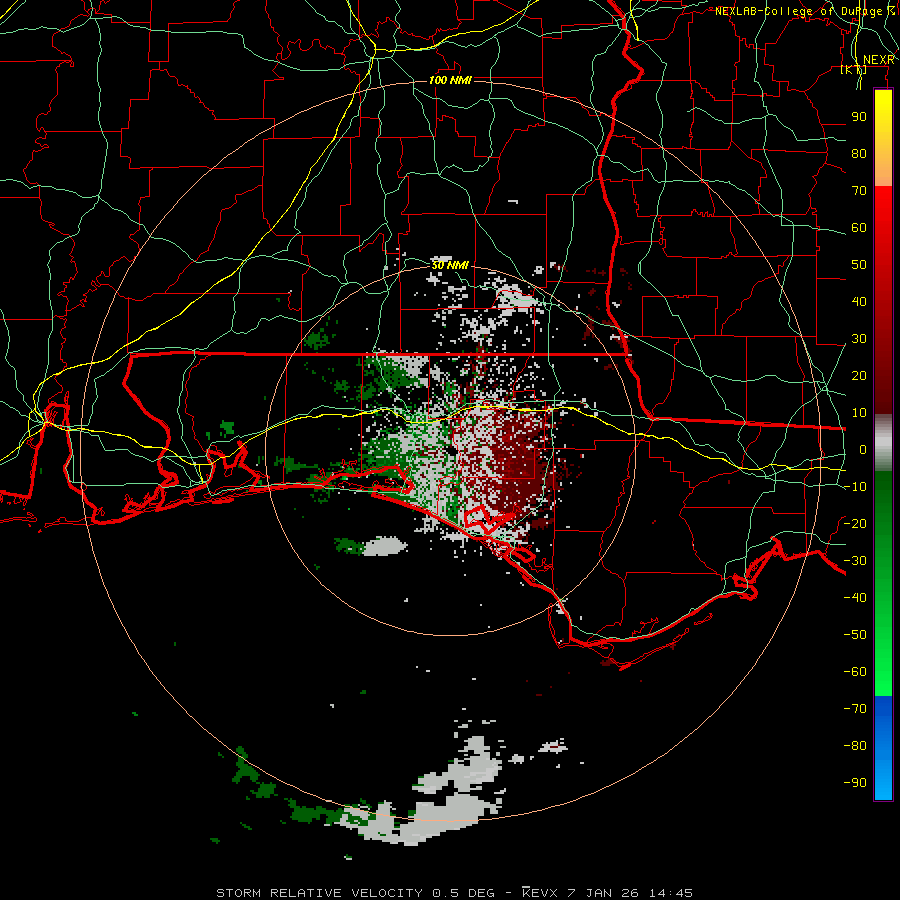Pick the blue segment at color bar bottom
Screen dimensions: 900x900
(x=883, y=748)
